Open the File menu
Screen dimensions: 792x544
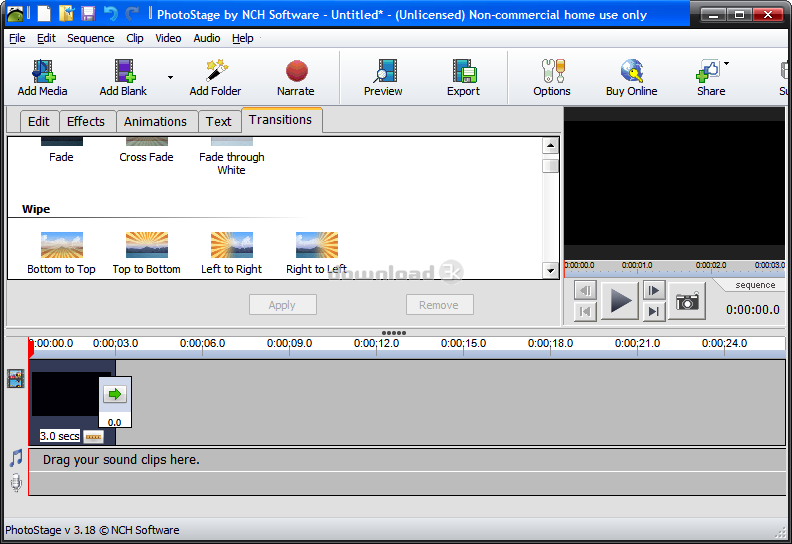[x=17, y=38]
